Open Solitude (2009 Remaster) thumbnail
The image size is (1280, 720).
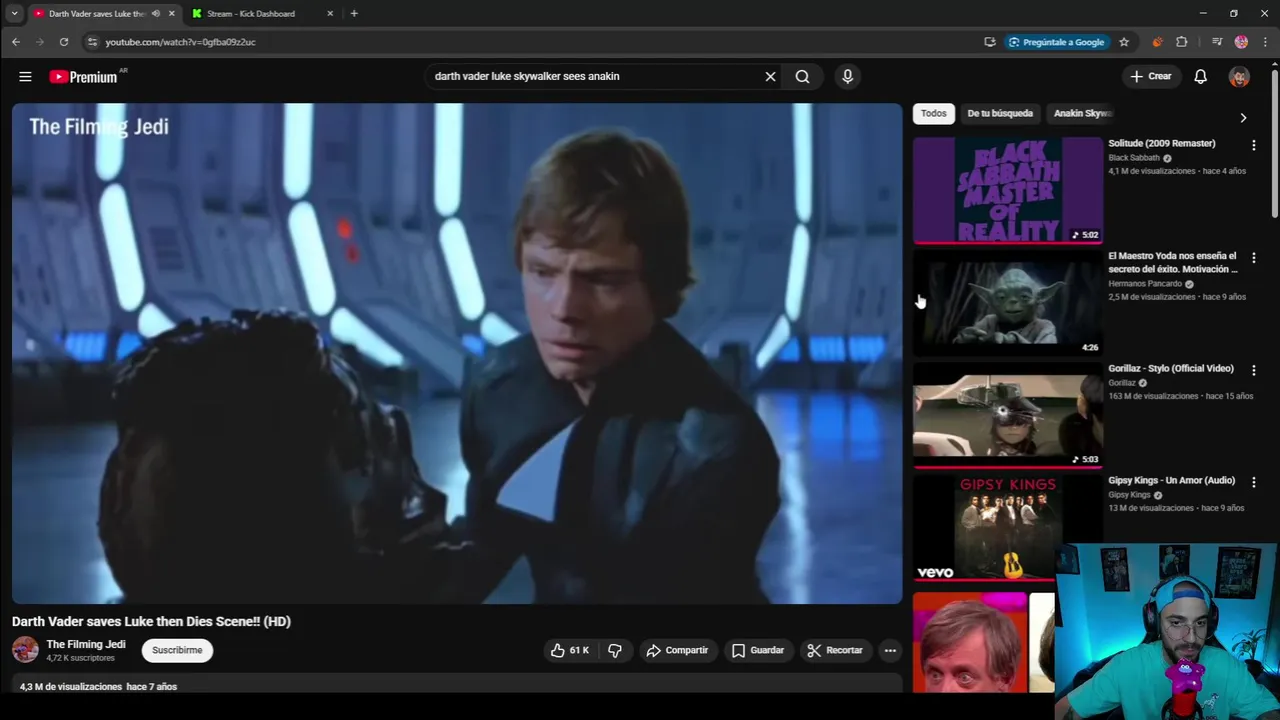pos(1008,190)
